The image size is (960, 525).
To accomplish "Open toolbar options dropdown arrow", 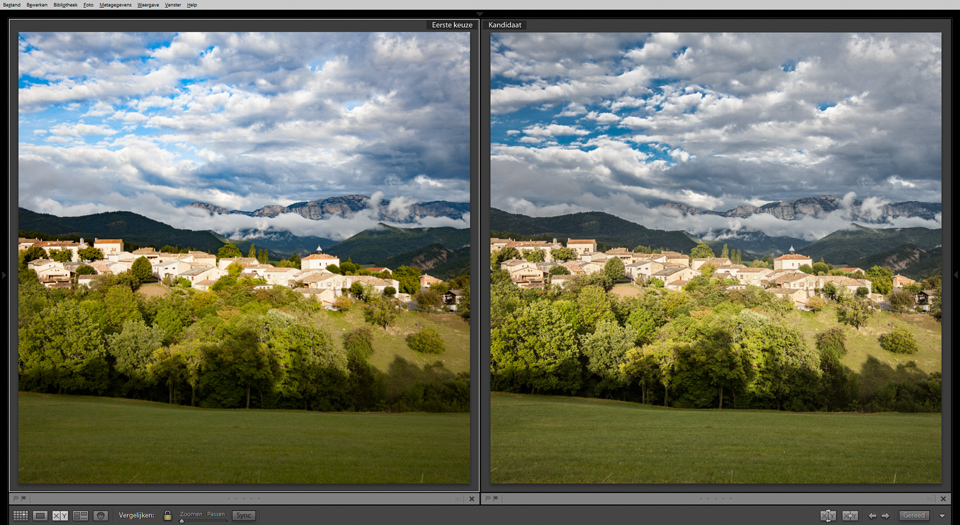I will [942, 515].
